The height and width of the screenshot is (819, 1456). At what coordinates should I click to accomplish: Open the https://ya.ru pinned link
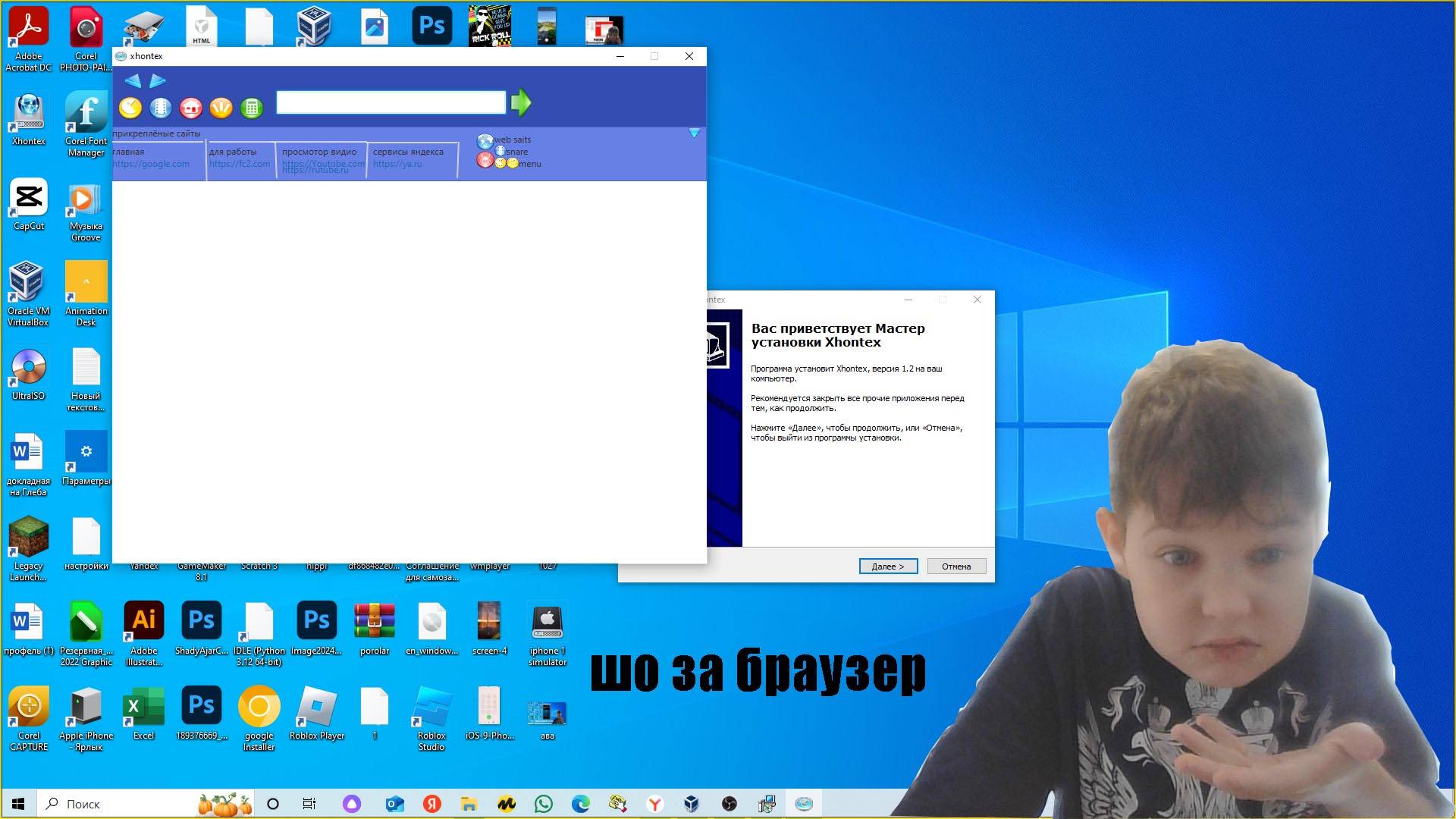point(397,164)
